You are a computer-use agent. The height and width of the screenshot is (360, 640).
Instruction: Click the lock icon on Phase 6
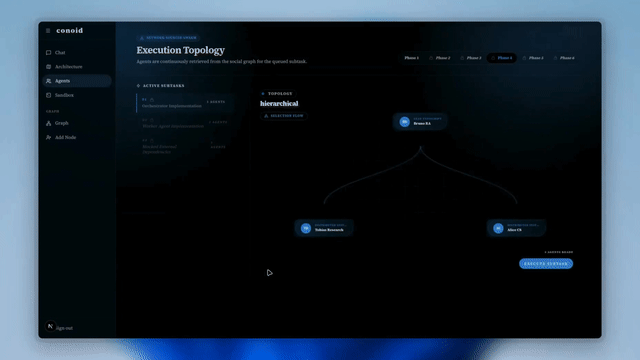556,58
